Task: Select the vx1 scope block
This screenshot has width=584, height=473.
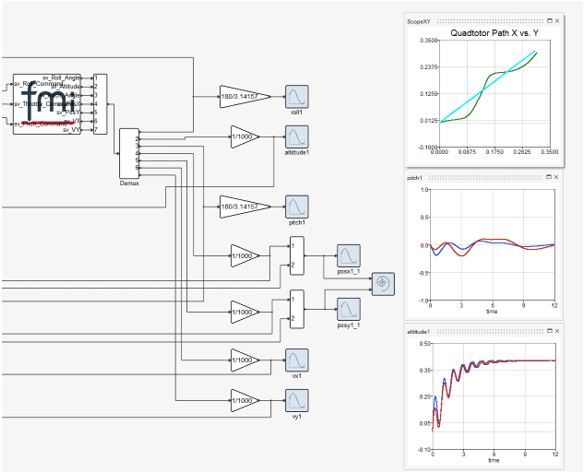Action: click(296, 360)
